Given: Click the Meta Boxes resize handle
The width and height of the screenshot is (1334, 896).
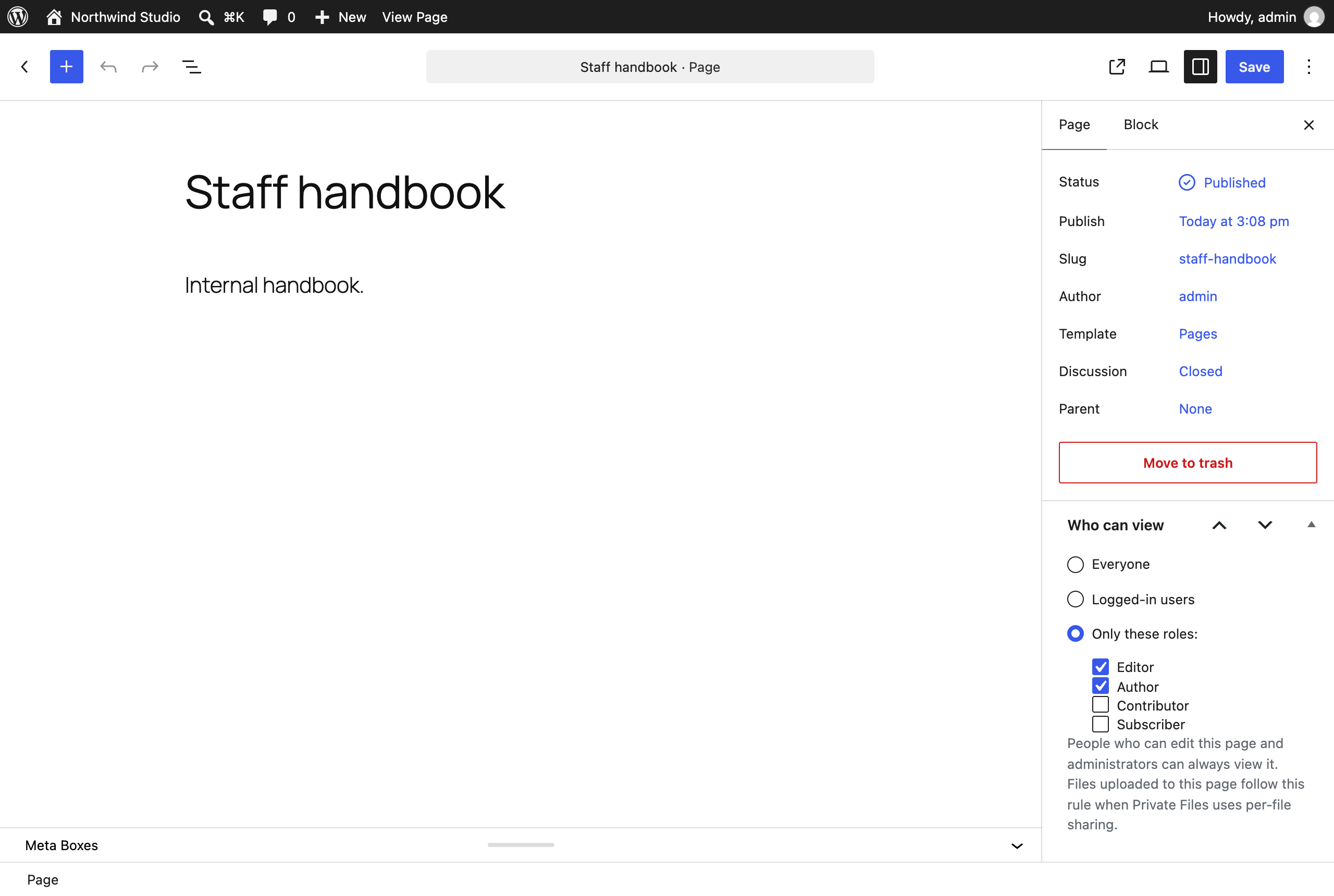Looking at the screenshot, I should click(x=521, y=845).
